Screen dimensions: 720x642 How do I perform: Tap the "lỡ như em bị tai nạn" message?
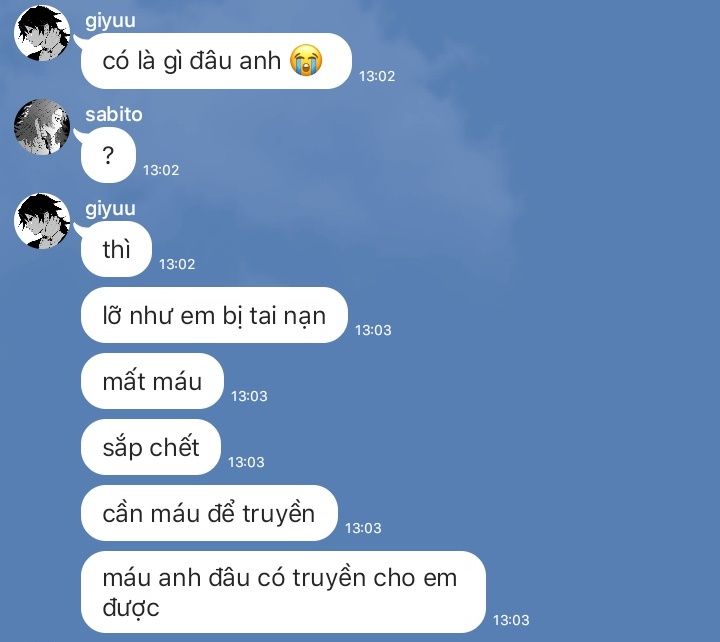214,315
